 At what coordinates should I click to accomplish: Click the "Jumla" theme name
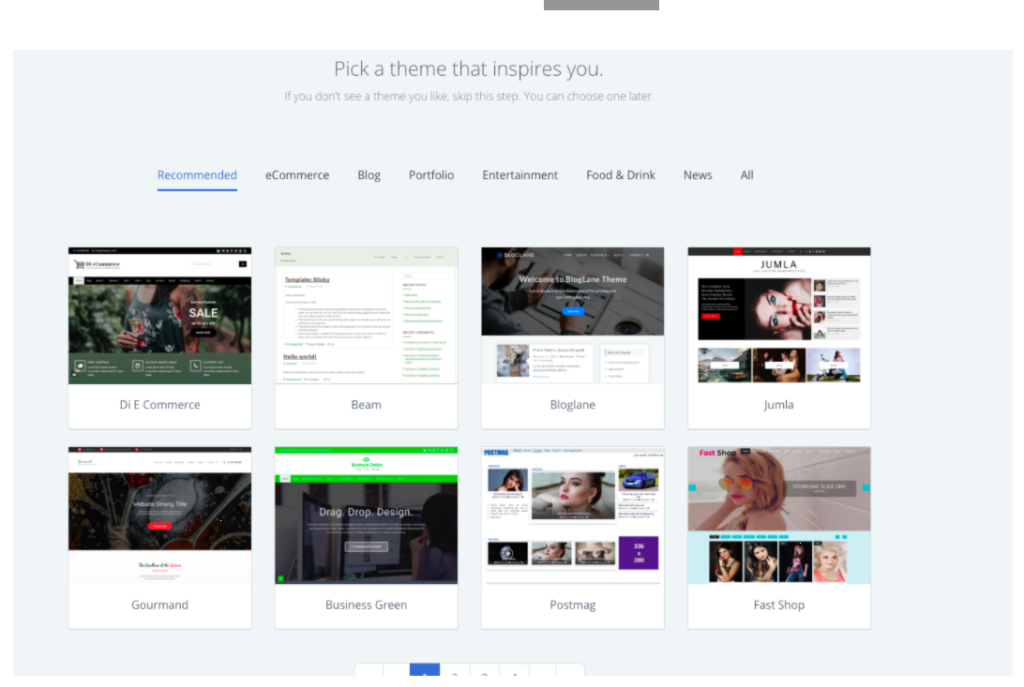click(x=779, y=405)
